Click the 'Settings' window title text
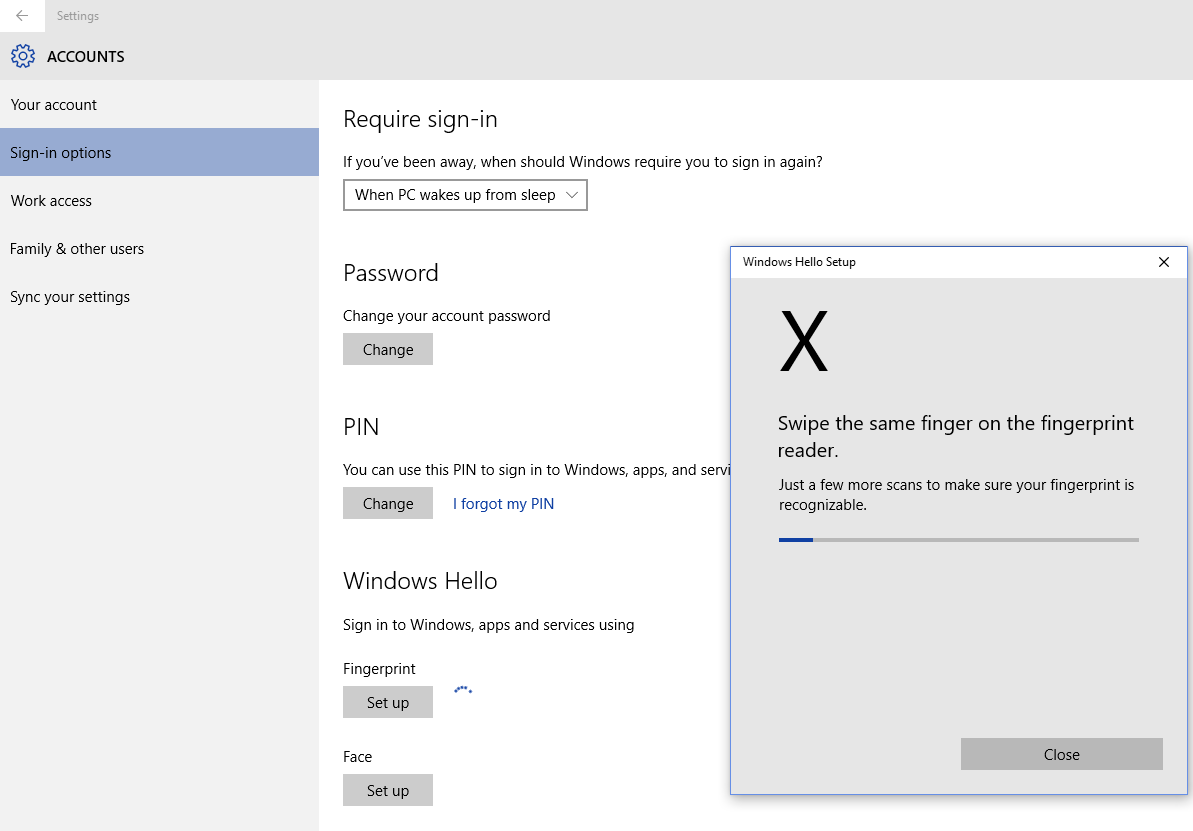This screenshot has height=831, width=1193. pos(78,15)
